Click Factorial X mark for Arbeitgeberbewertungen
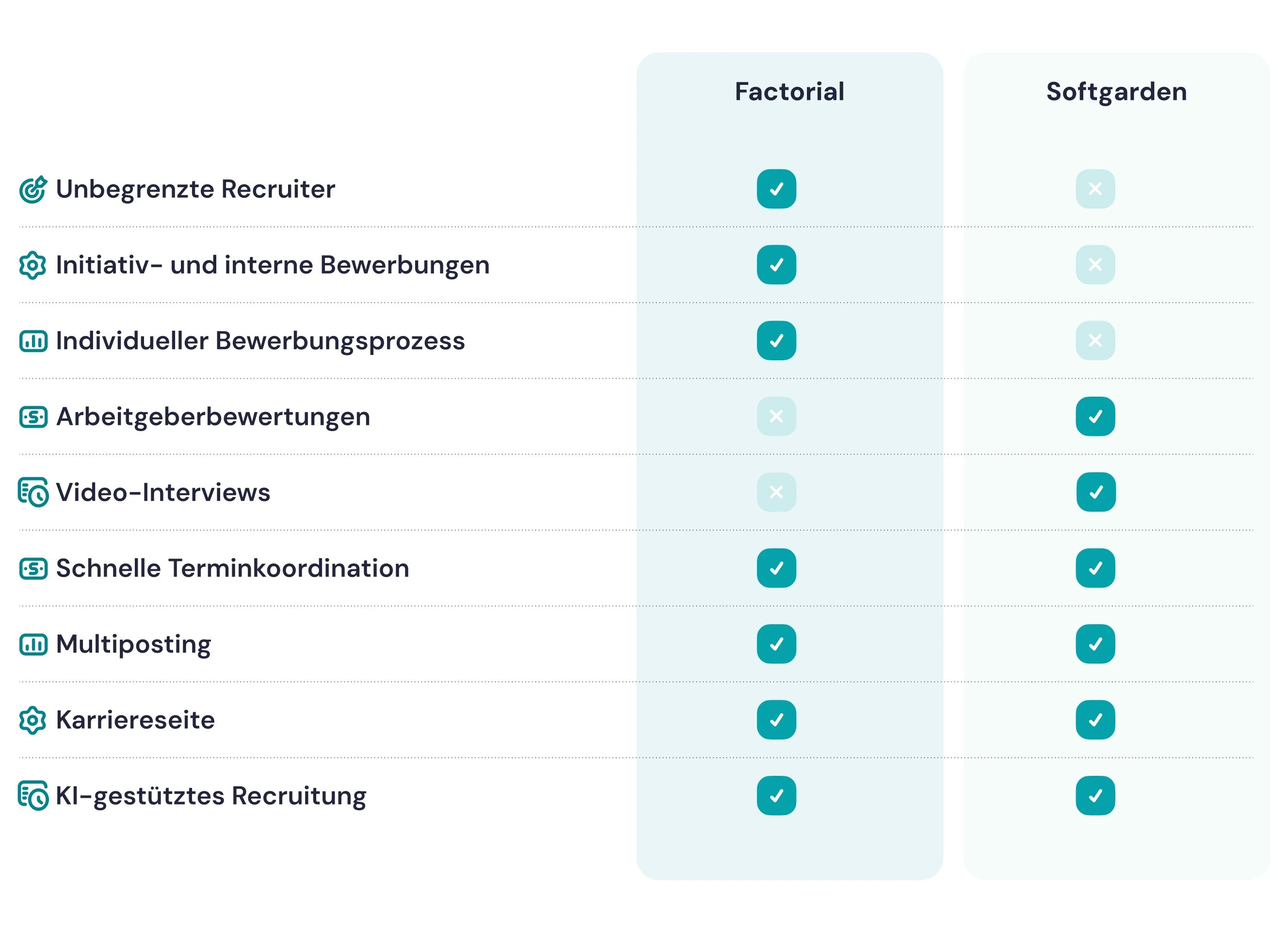The height and width of the screenshot is (931, 1288). (776, 417)
